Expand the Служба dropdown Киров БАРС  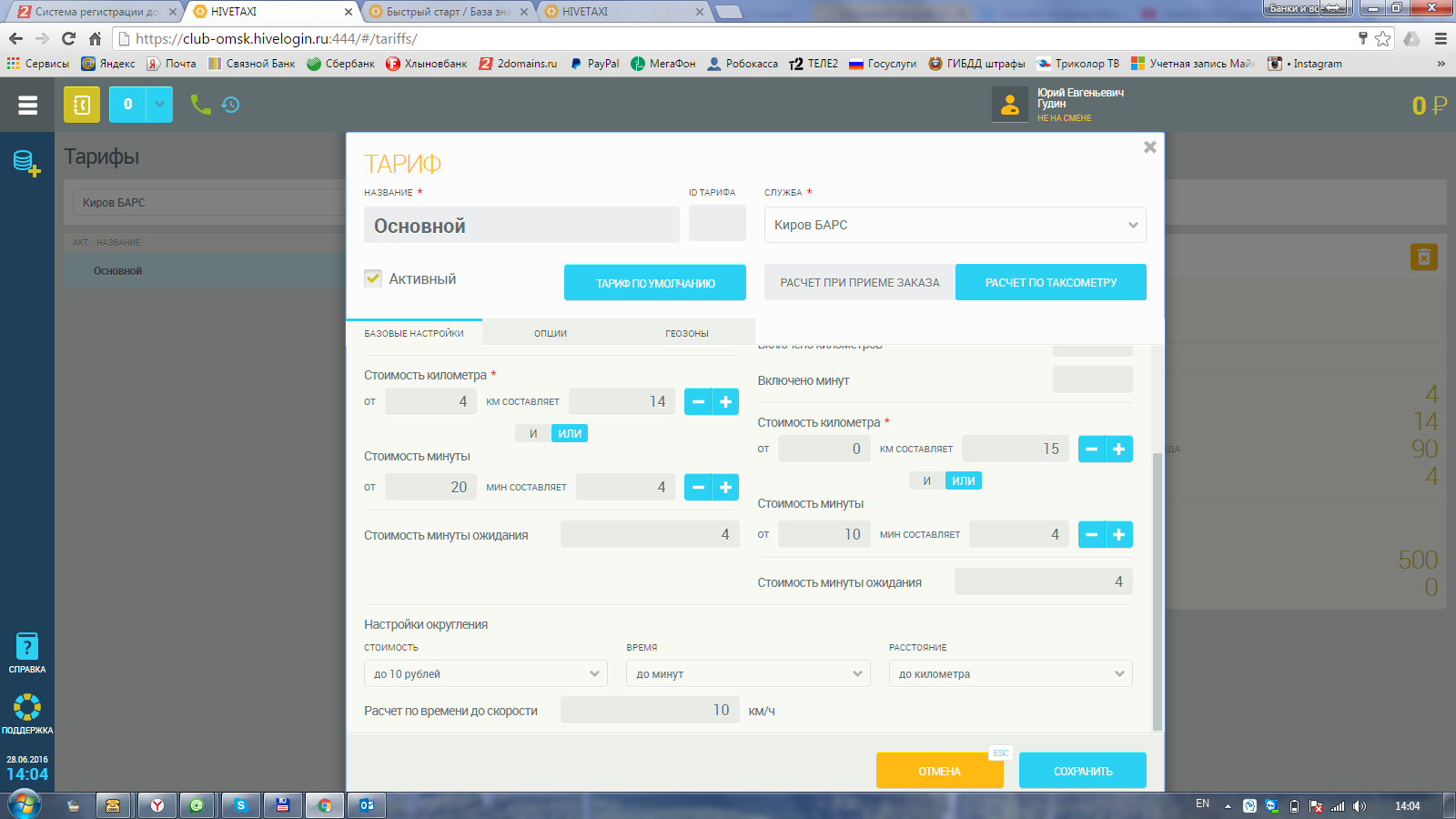tap(955, 225)
